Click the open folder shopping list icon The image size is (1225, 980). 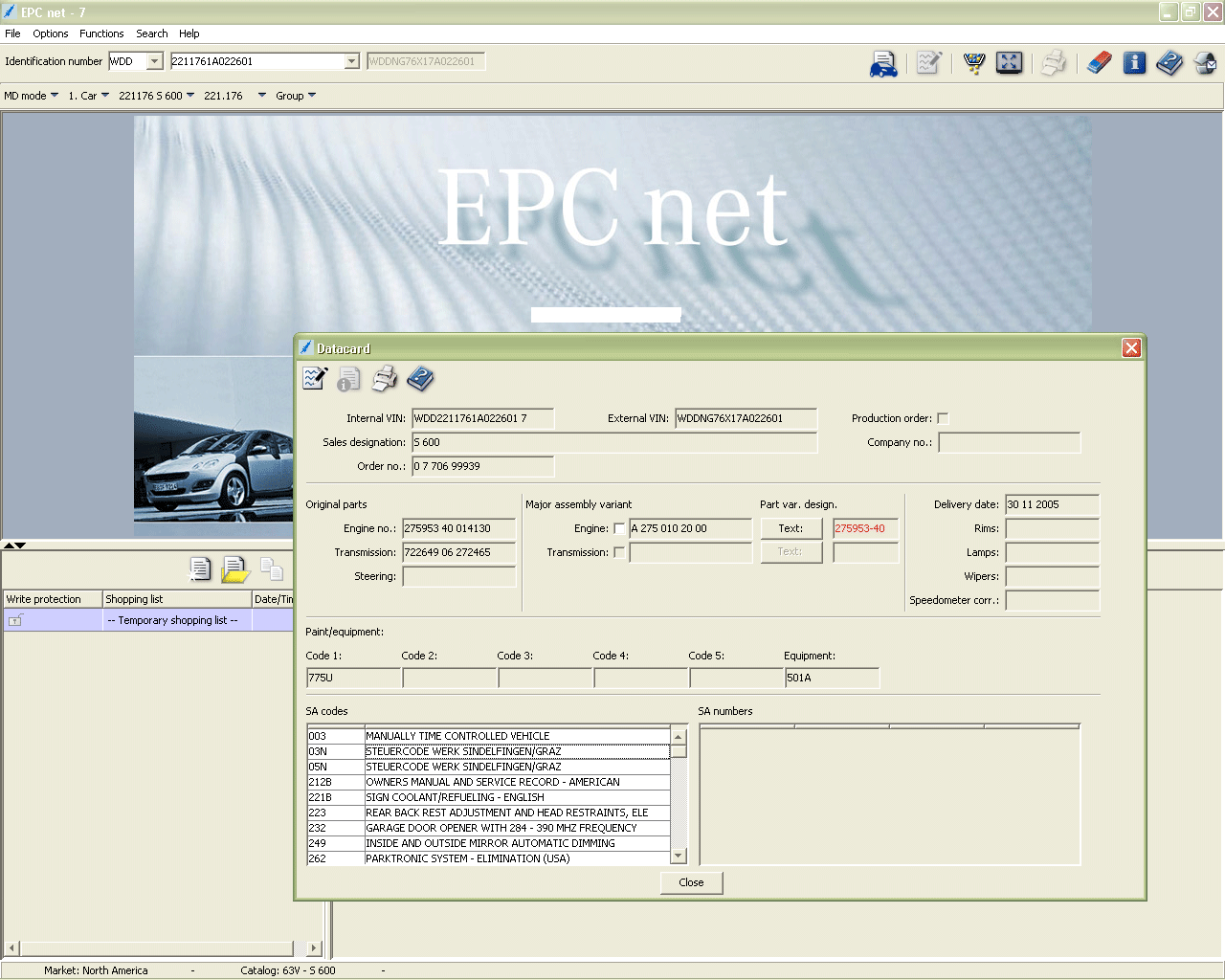(235, 569)
